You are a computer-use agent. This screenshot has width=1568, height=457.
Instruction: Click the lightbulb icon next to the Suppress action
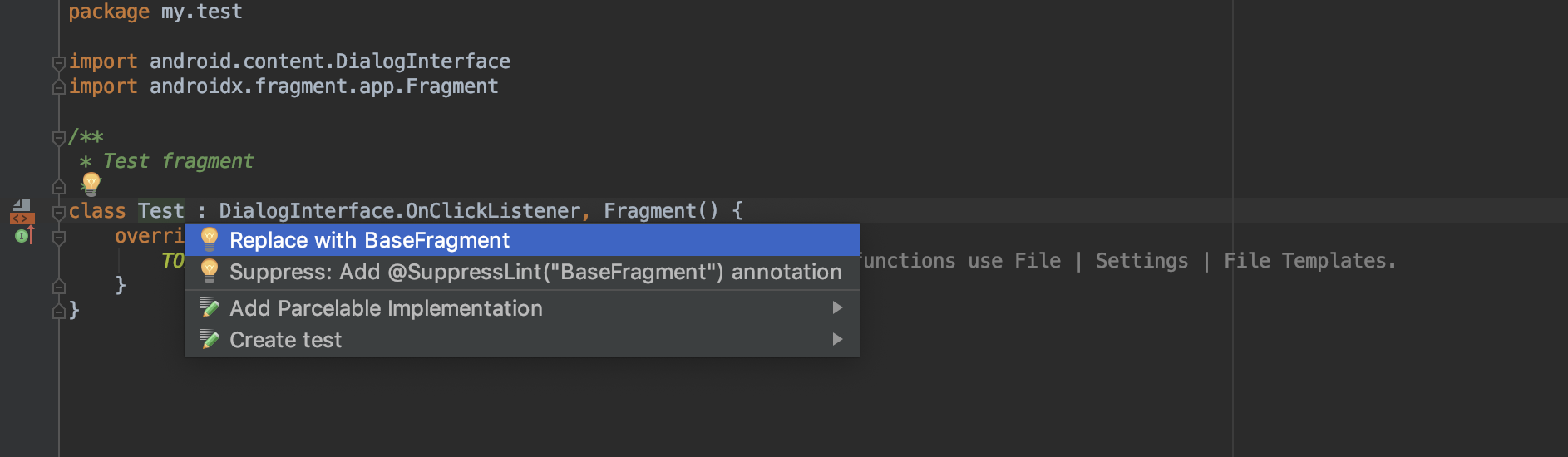210,271
